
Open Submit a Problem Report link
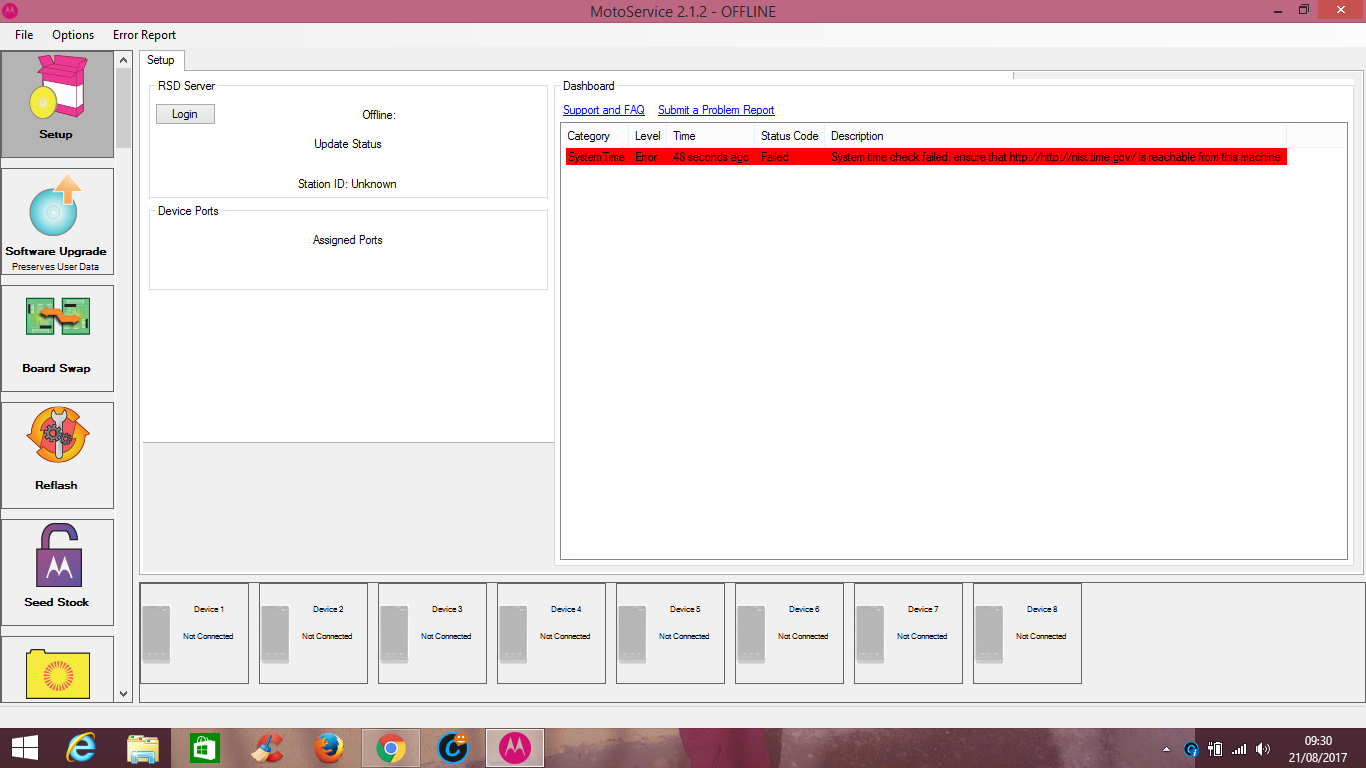tap(716, 110)
